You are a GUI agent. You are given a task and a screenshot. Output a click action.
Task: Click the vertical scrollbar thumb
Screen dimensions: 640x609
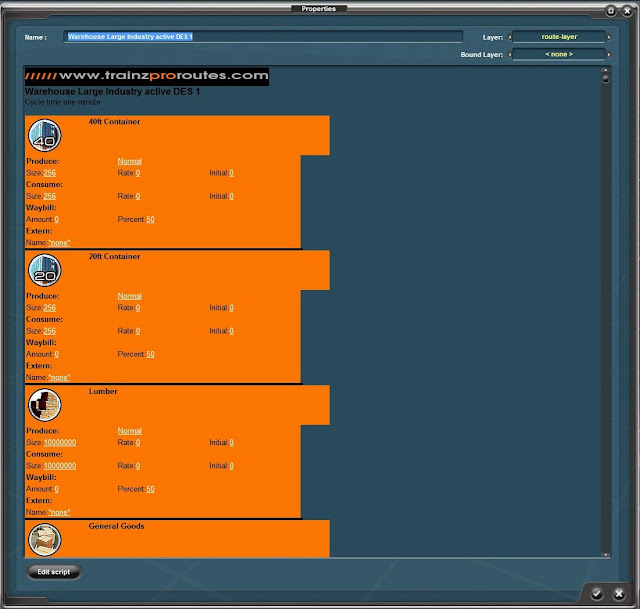(605, 78)
